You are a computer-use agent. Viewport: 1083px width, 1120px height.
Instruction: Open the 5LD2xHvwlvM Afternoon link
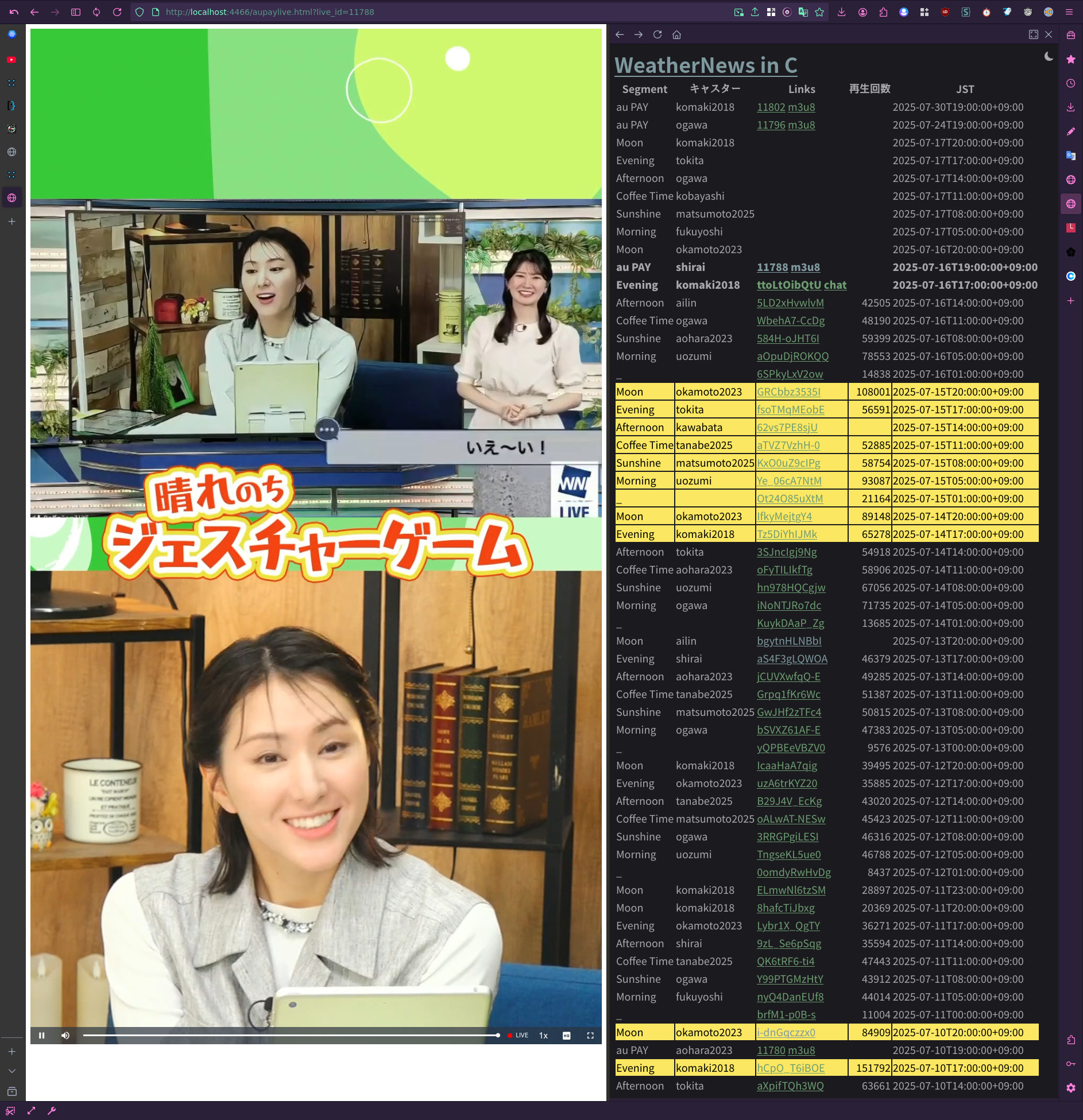click(790, 303)
